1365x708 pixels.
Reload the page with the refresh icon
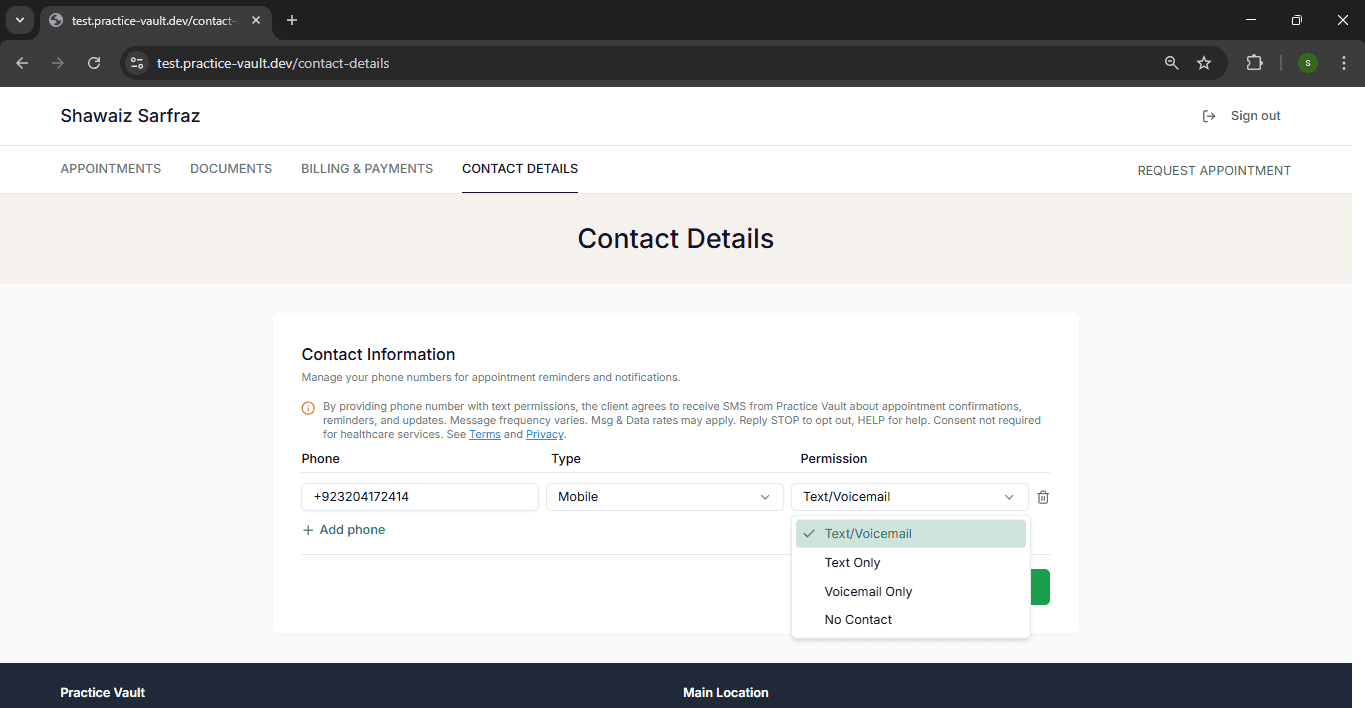[x=93, y=62]
